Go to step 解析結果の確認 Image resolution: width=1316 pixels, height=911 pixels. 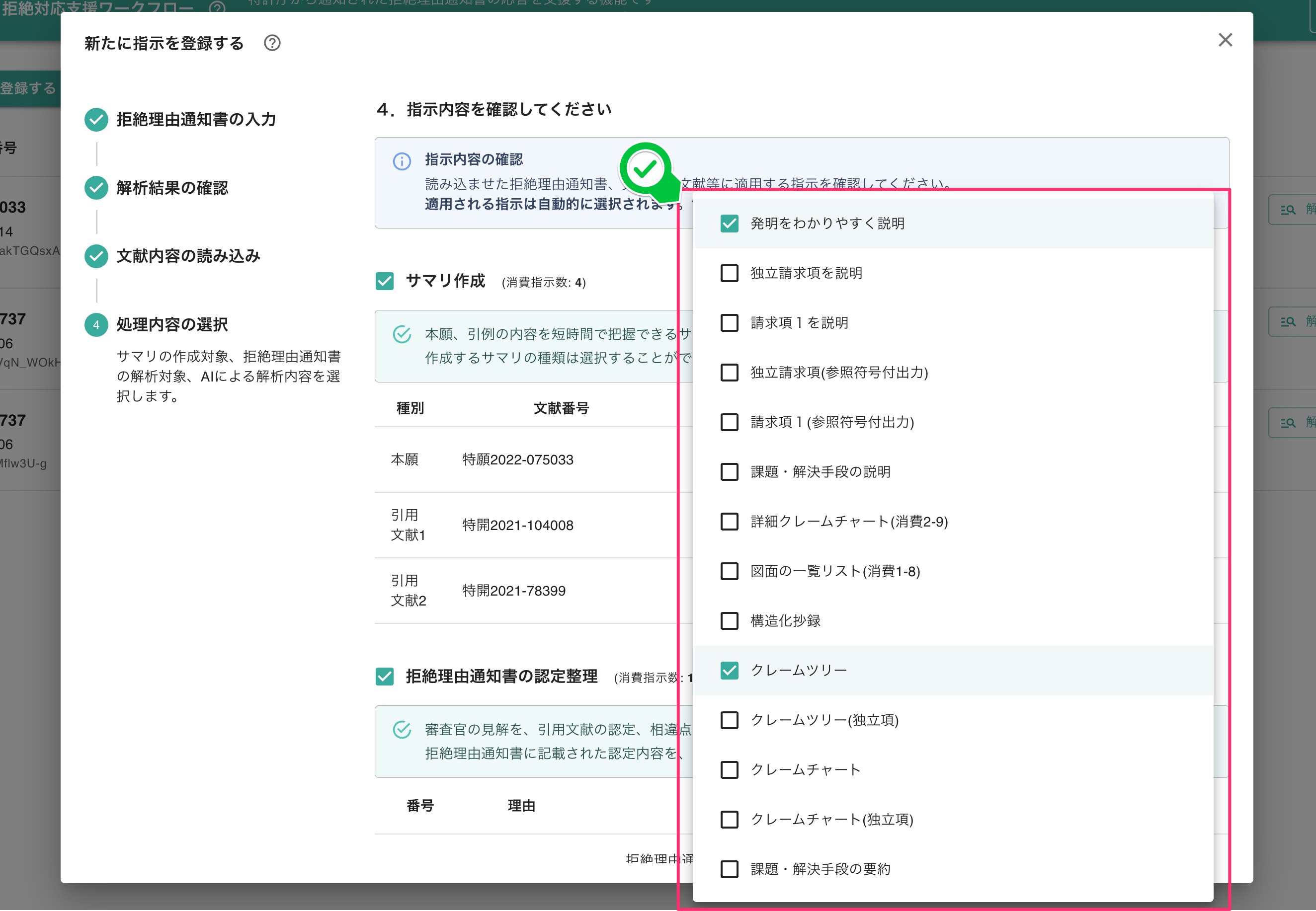click(172, 188)
